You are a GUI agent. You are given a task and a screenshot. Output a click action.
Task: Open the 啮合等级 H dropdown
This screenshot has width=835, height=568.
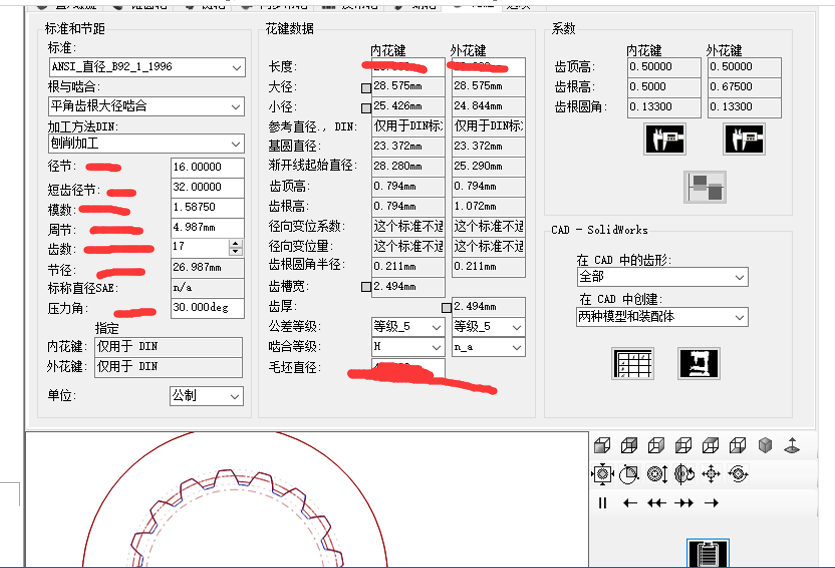click(x=408, y=347)
